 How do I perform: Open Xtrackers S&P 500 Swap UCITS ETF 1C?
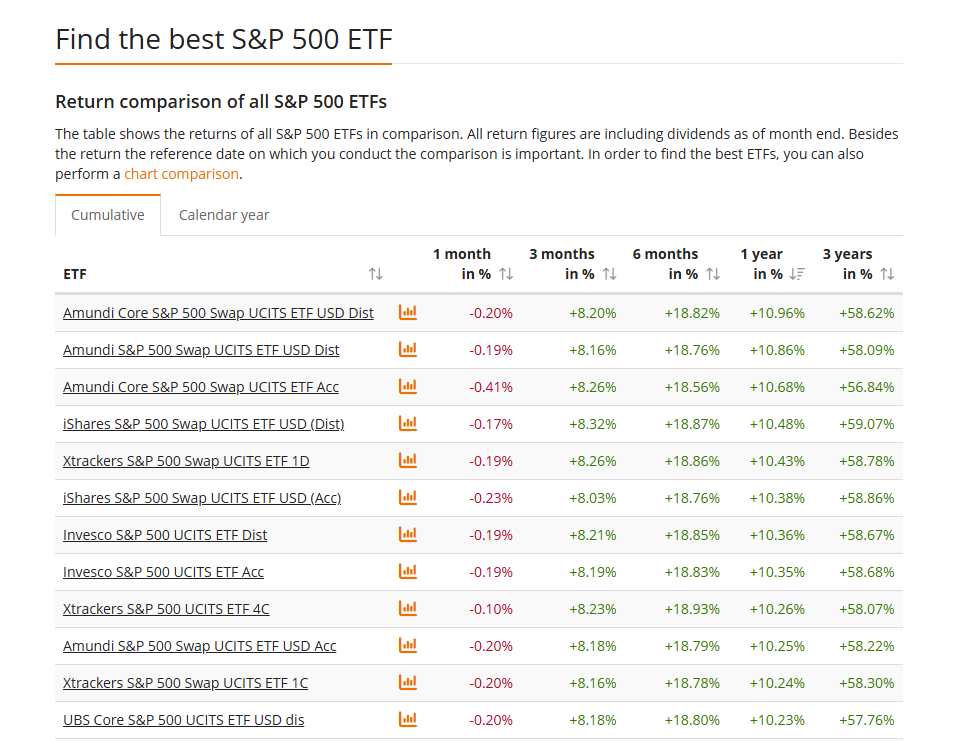pos(185,683)
